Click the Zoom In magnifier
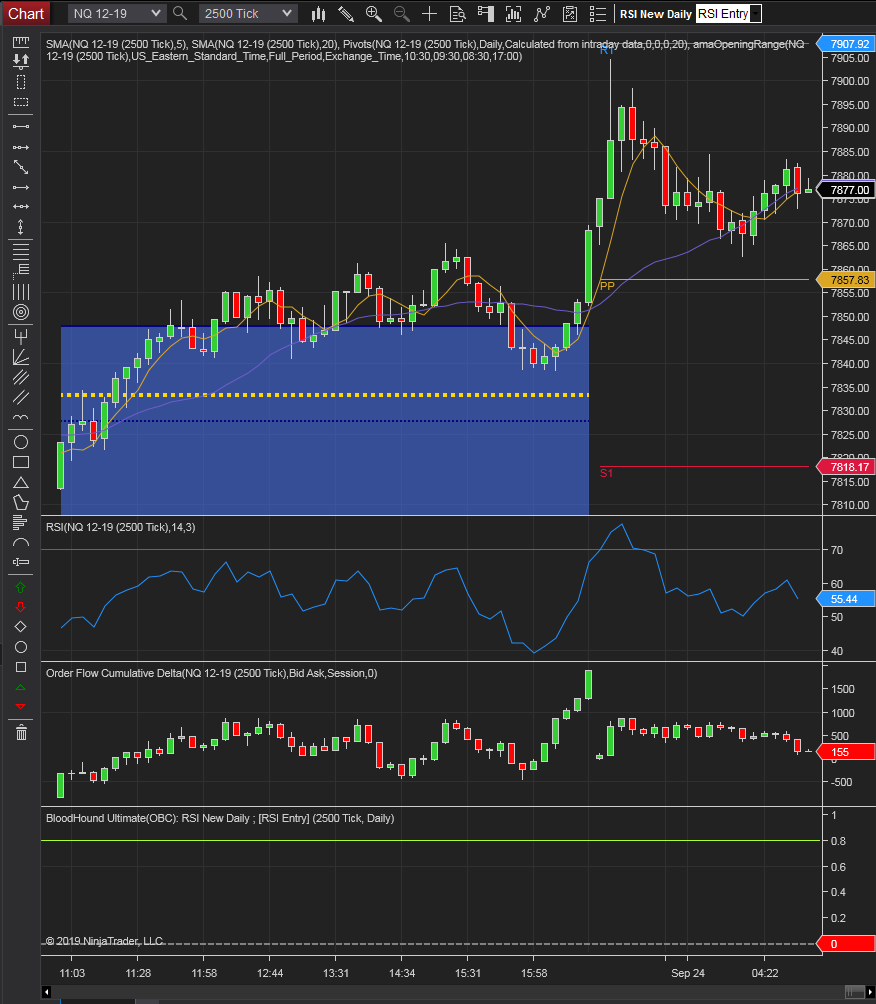This screenshot has width=876, height=1004. coord(374,13)
